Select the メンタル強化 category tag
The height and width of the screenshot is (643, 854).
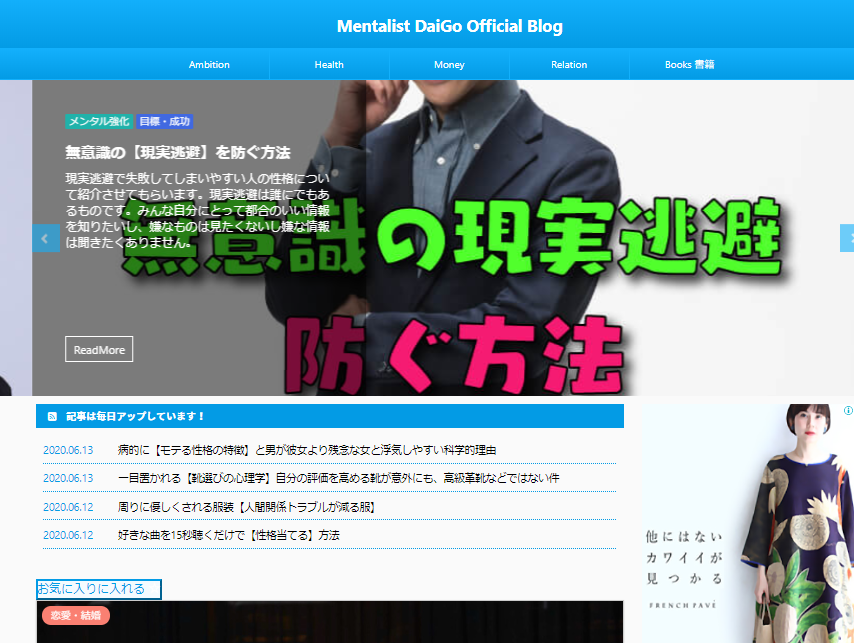98,121
